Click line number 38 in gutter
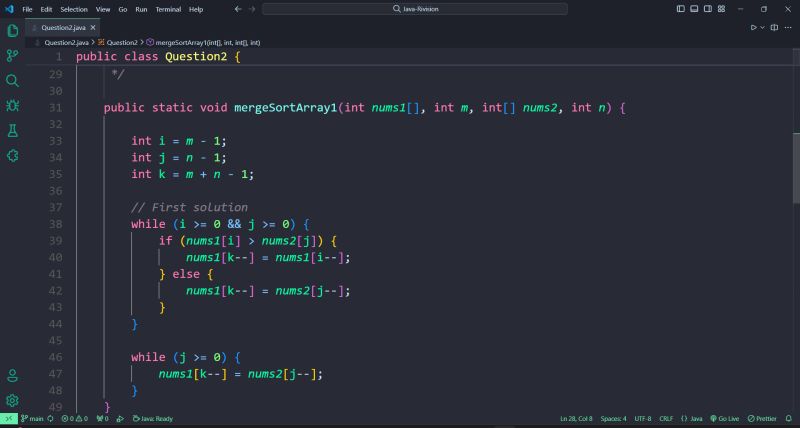800x428 pixels. tap(55, 224)
